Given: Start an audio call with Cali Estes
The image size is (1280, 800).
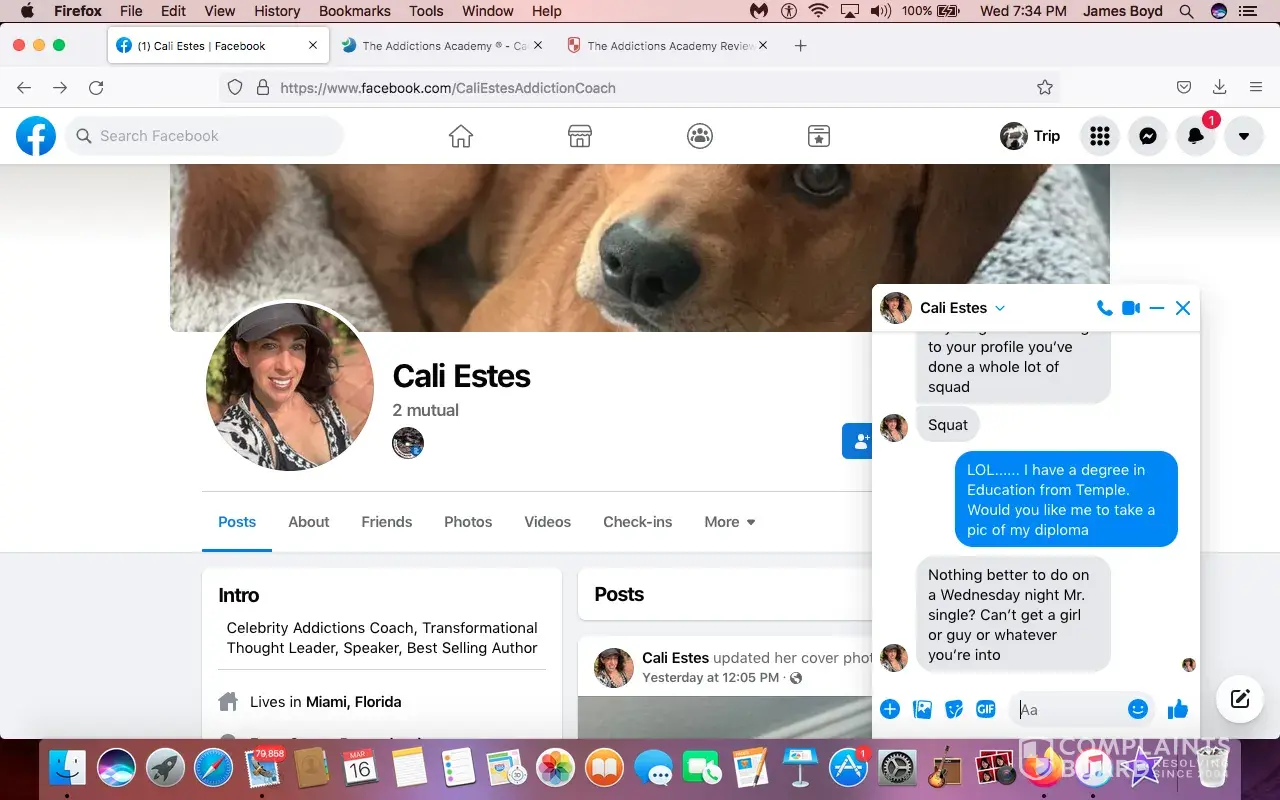Looking at the screenshot, I should coord(1104,308).
